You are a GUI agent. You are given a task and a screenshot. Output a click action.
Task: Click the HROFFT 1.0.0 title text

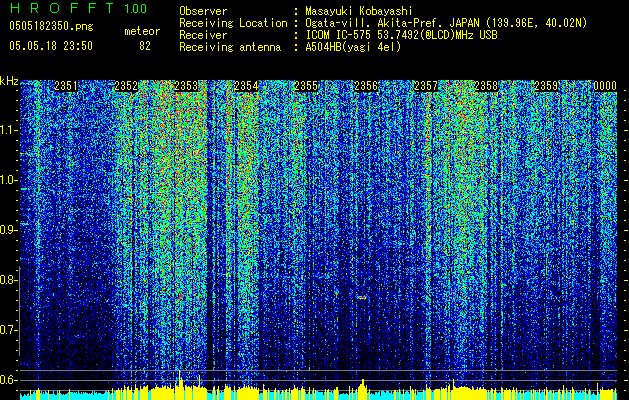coord(79,8)
